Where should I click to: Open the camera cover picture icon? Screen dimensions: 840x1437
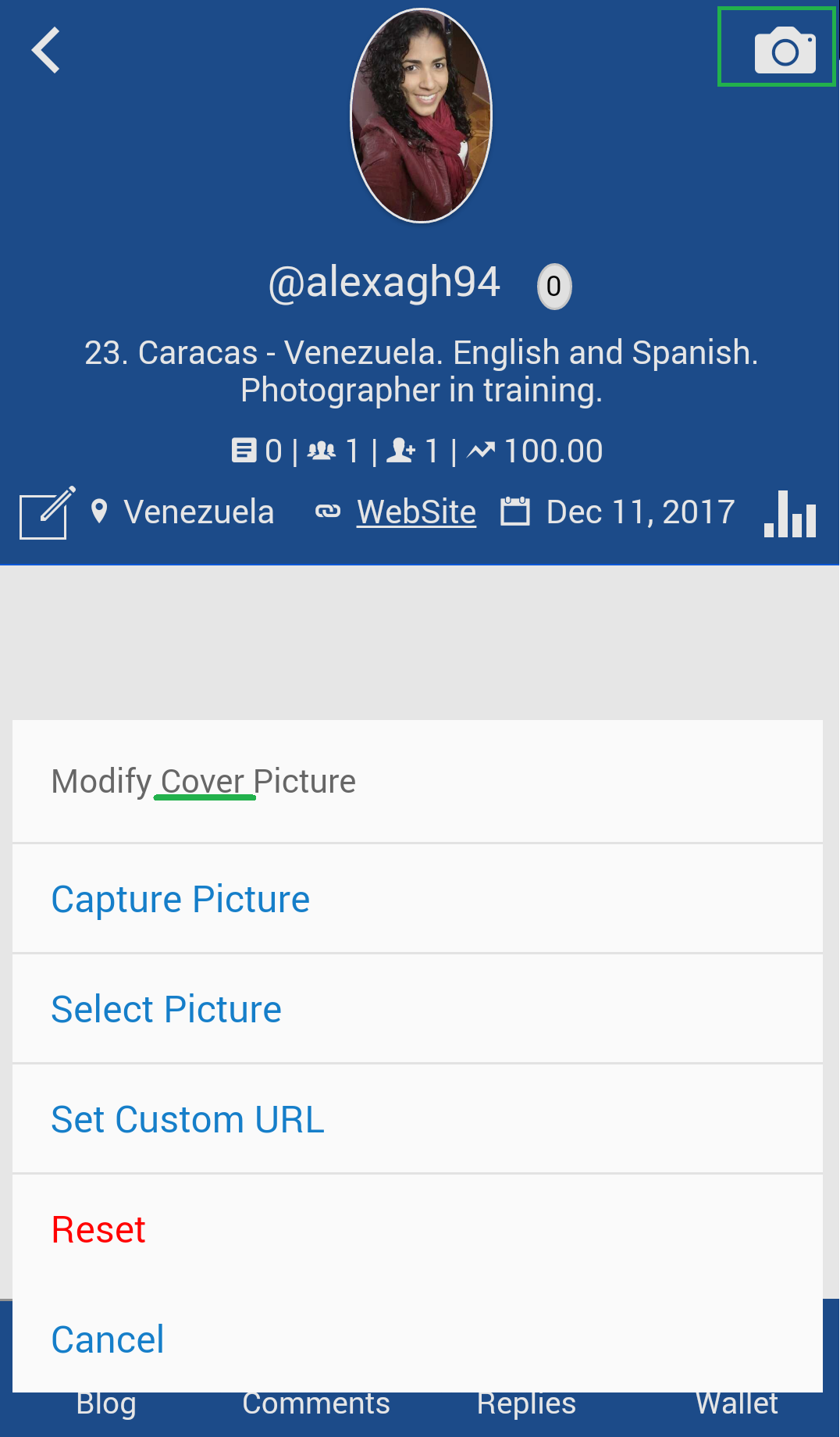[784, 50]
